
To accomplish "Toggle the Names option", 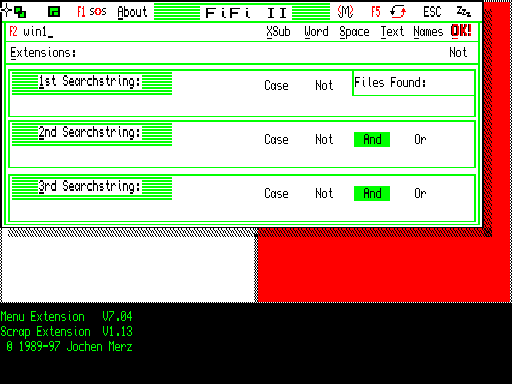I will (x=428, y=32).
